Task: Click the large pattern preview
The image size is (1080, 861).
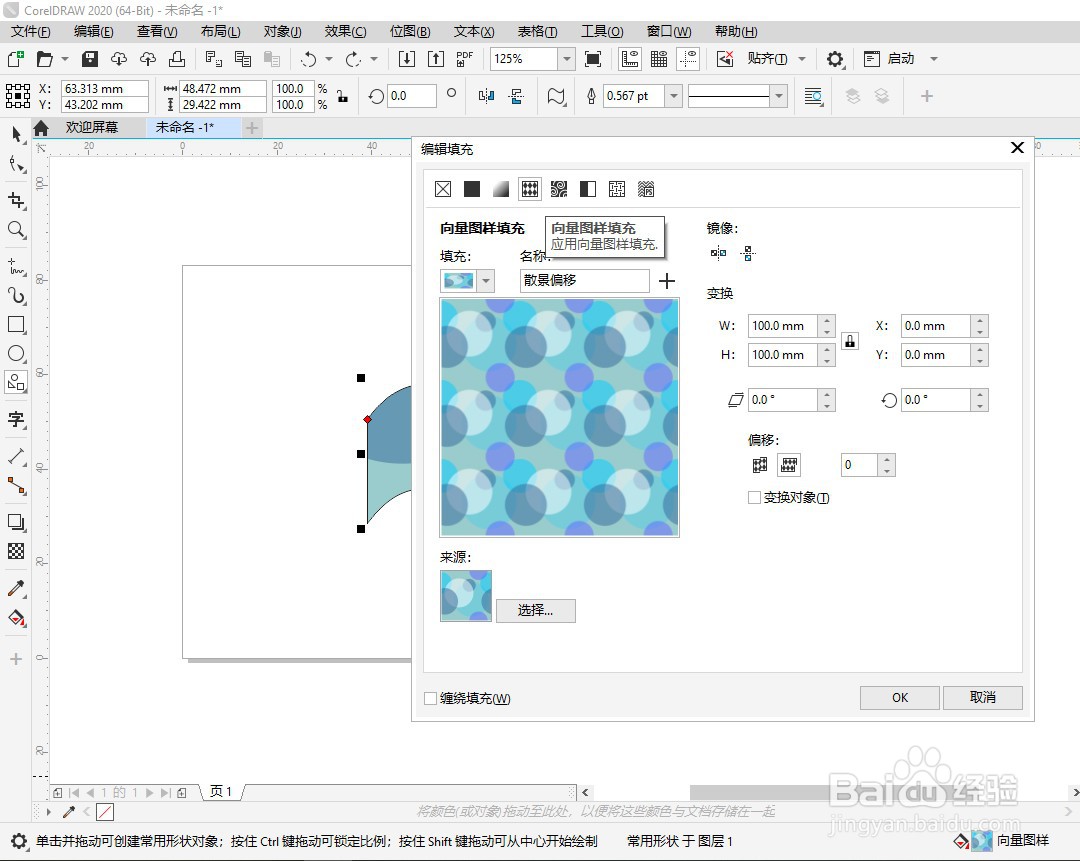Action: pos(559,417)
